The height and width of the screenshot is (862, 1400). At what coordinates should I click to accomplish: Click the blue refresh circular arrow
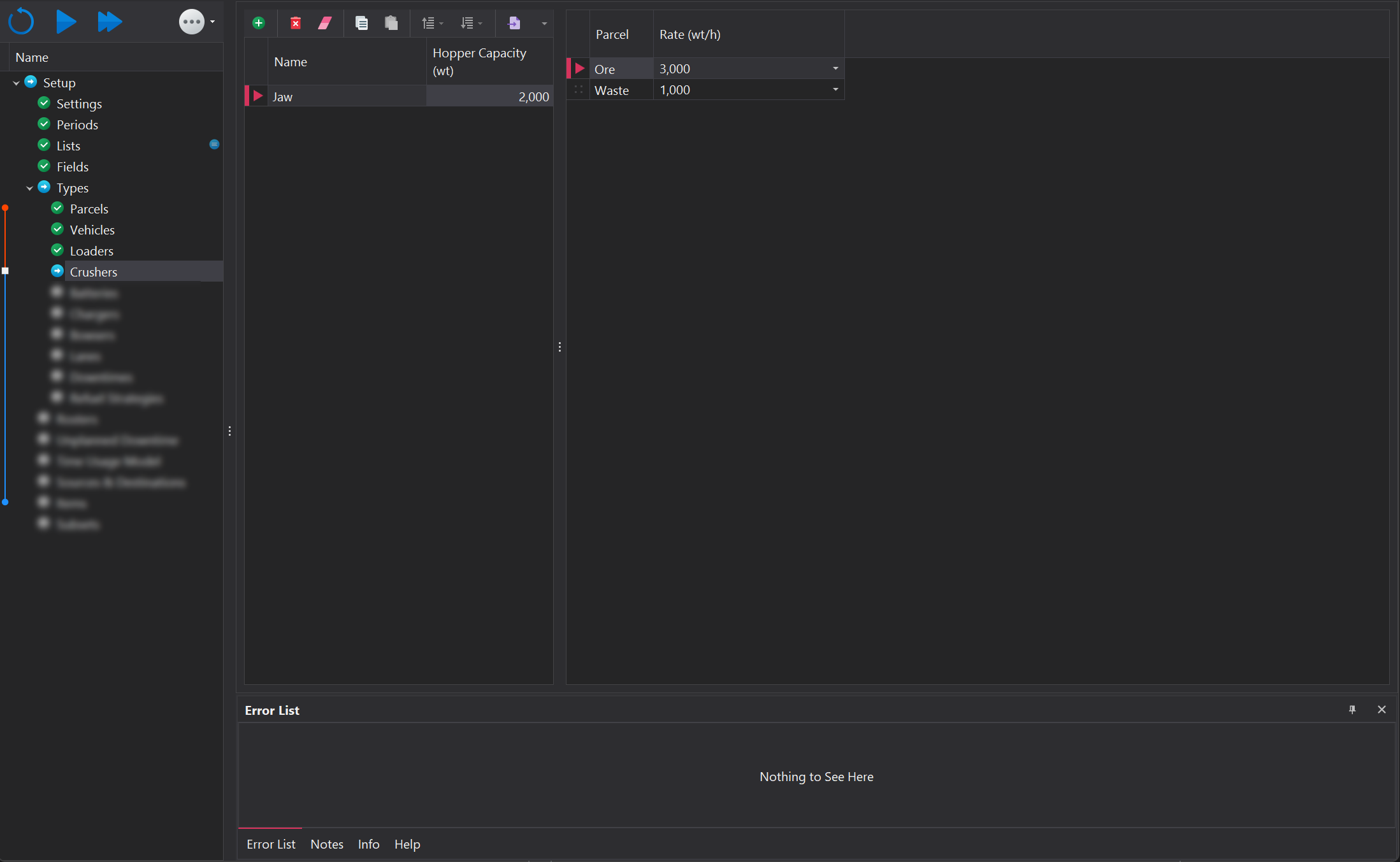click(x=21, y=22)
